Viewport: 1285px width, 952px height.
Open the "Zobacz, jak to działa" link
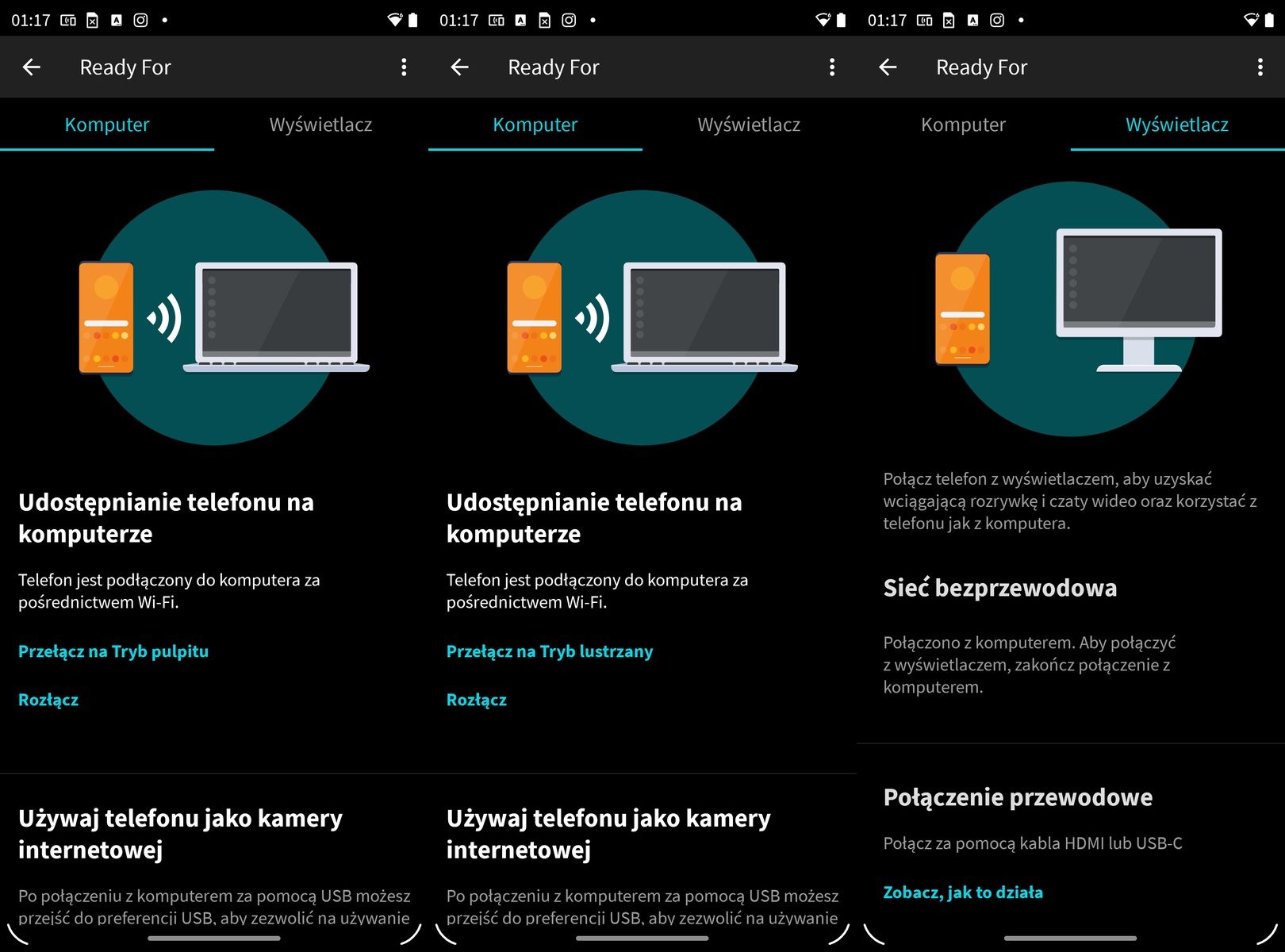pyautogui.click(x=963, y=892)
